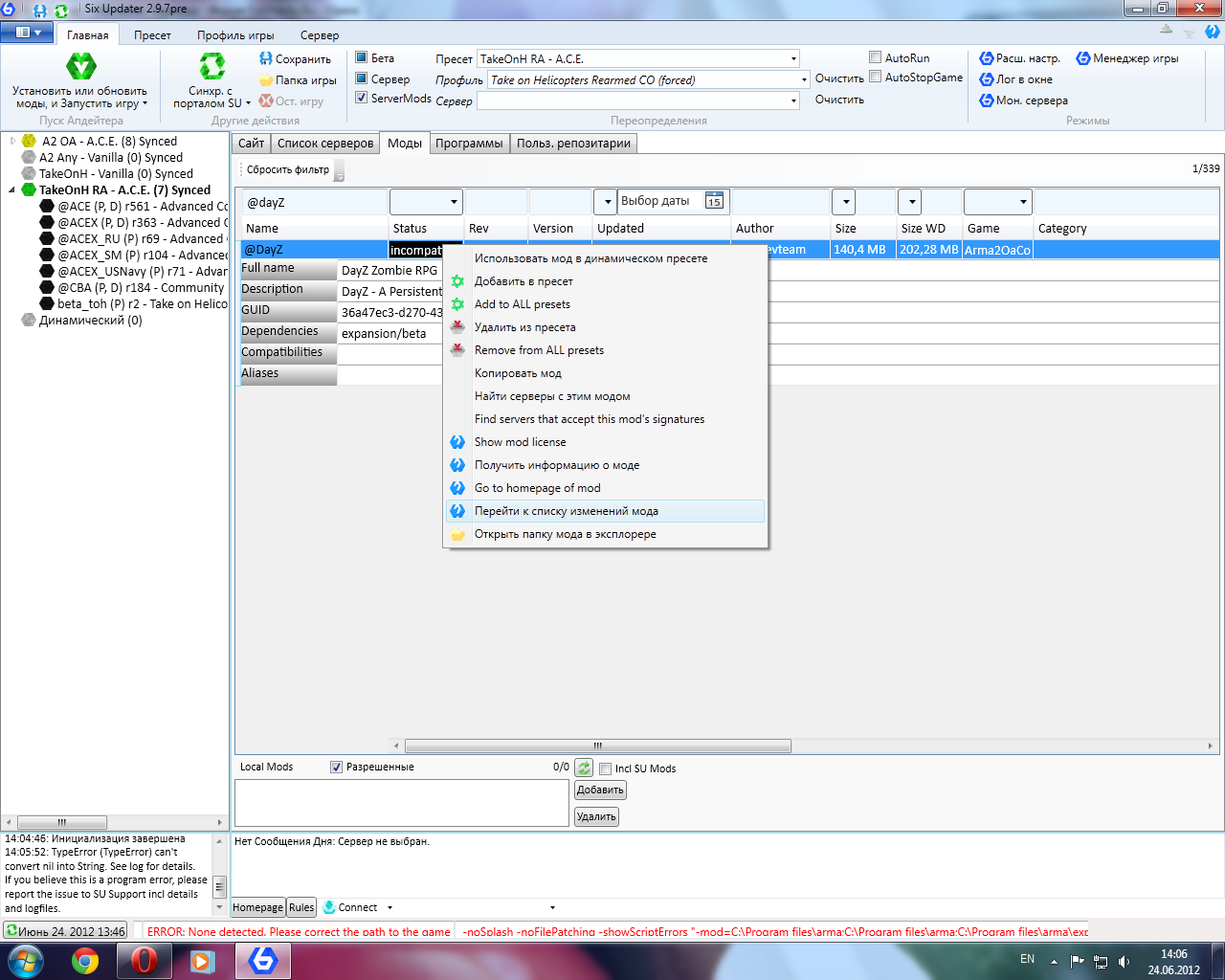Viewport: 1225px width, 980px height.
Task: Click the Homepage button
Action: (x=258, y=907)
